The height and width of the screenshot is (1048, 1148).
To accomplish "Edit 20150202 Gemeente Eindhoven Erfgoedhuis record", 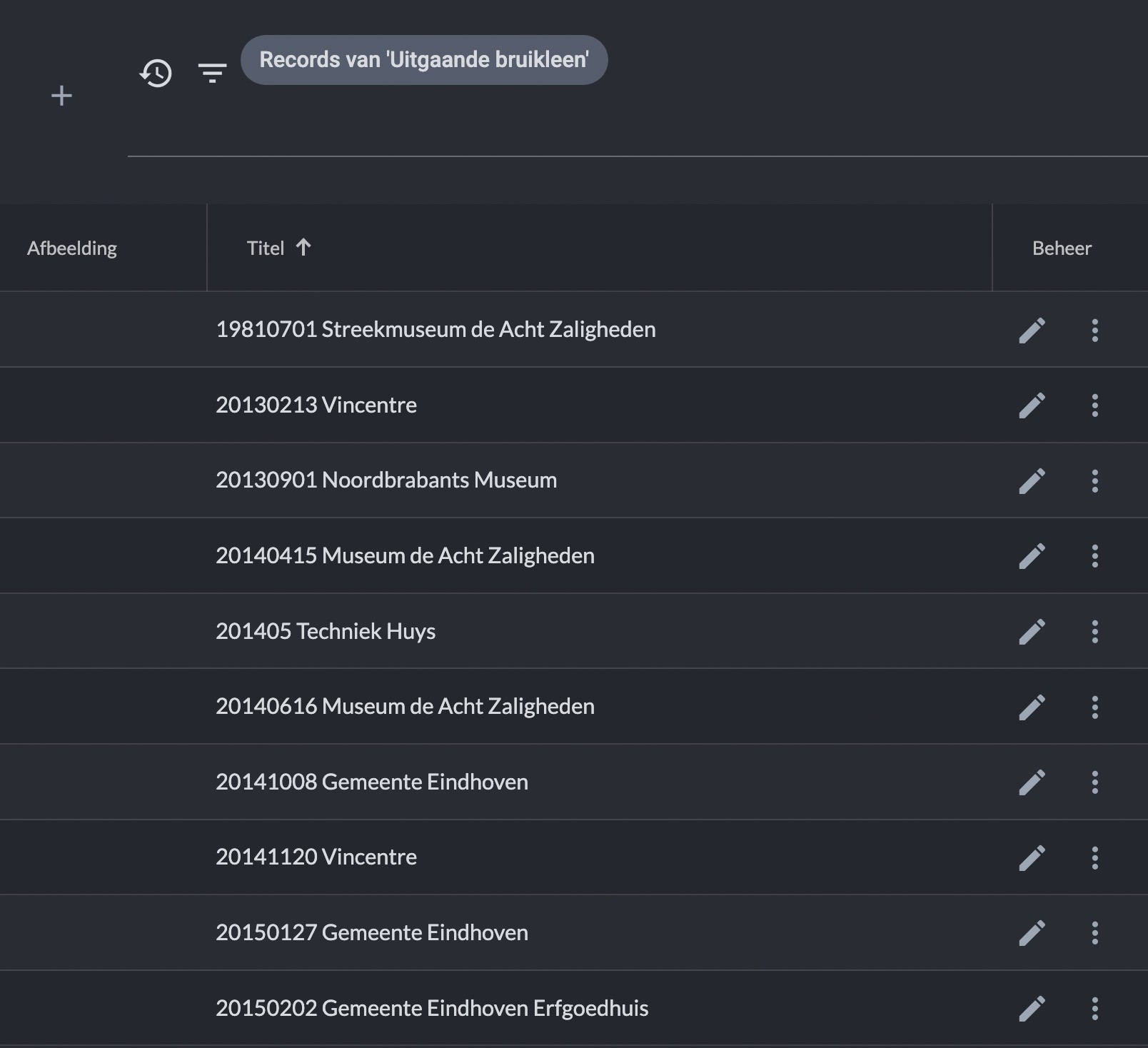I will 1032,1009.
